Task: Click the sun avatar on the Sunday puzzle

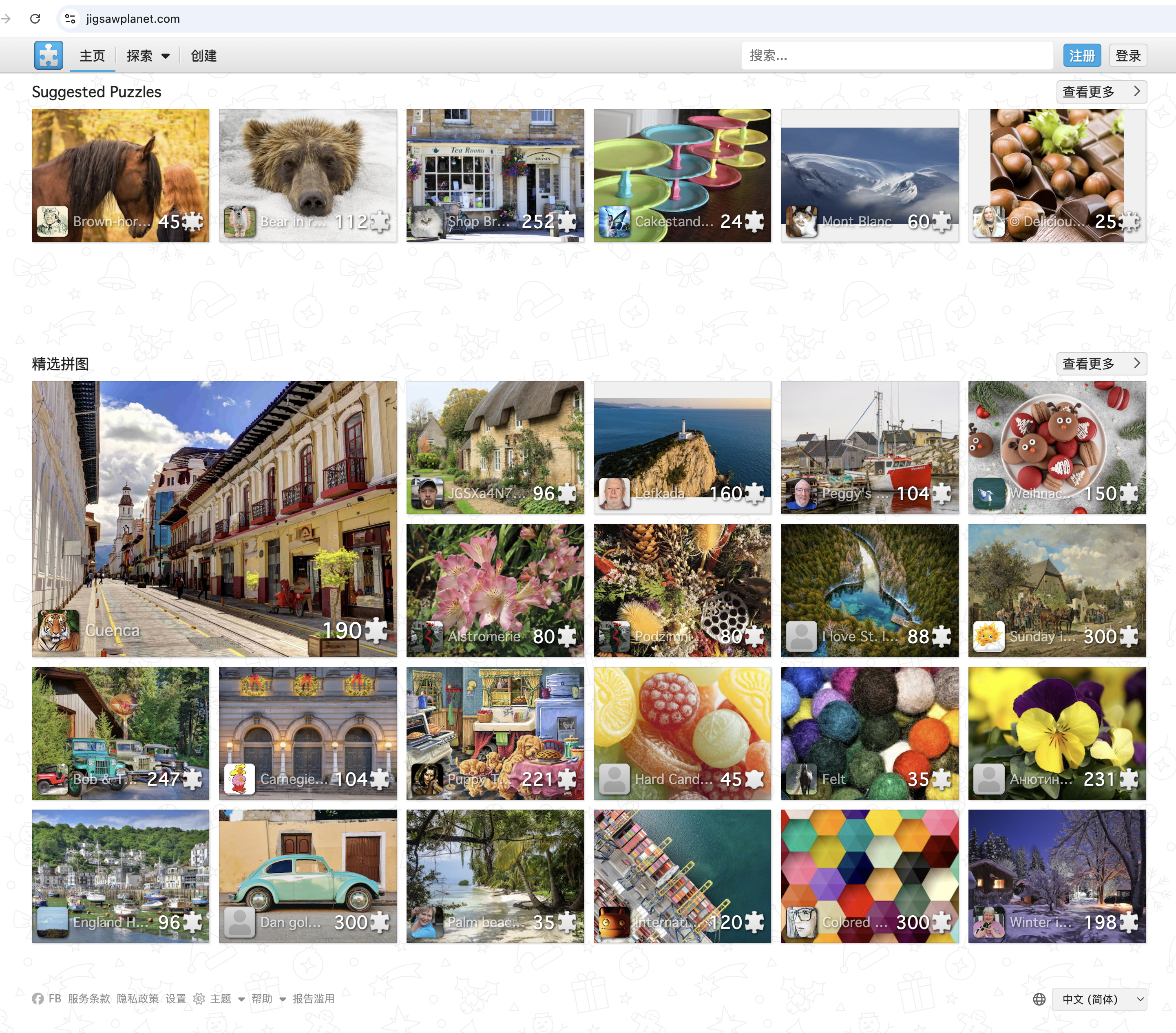Action: point(988,636)
